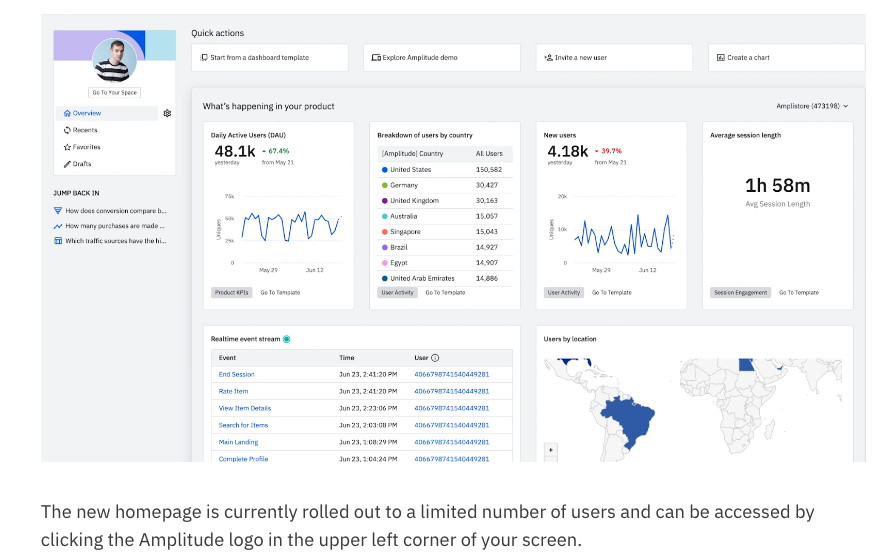Click the Egypt country row
Screen dimensions: 883x556
pyautogui.click(x=445, y=263)
